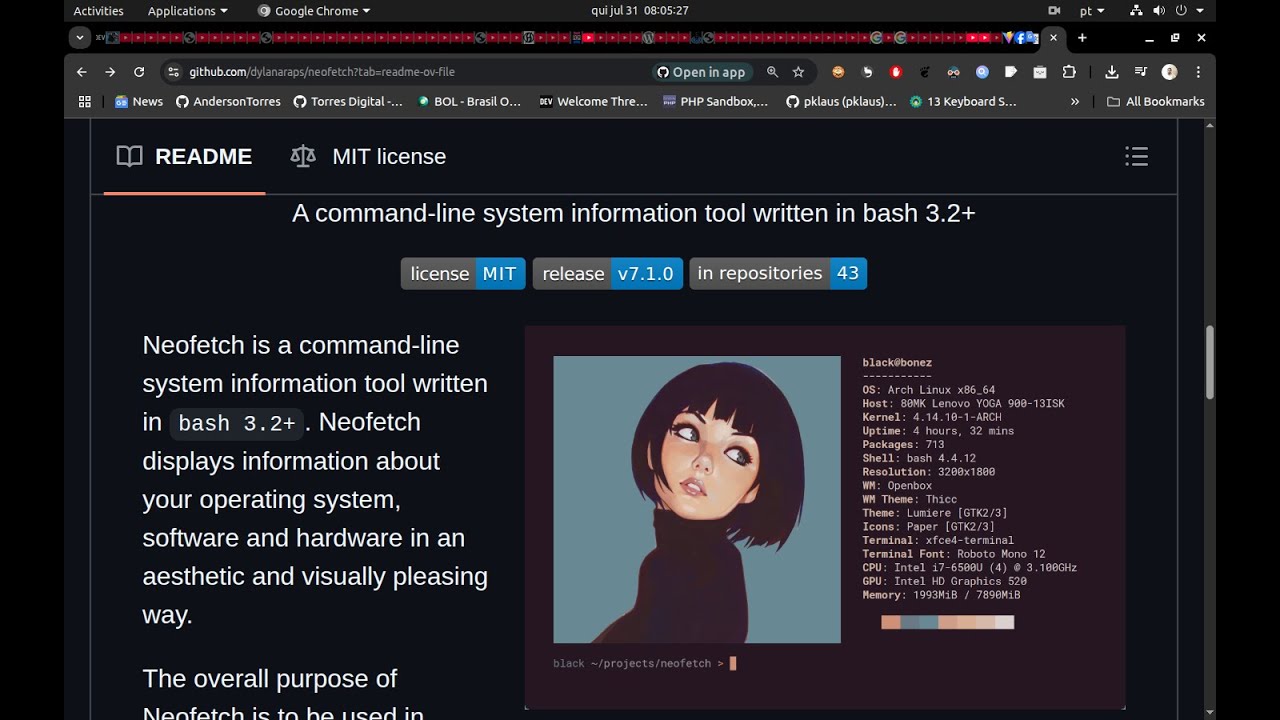Click the in repositories 43 badge
1280x720 pixels.
tap(778, 273)
